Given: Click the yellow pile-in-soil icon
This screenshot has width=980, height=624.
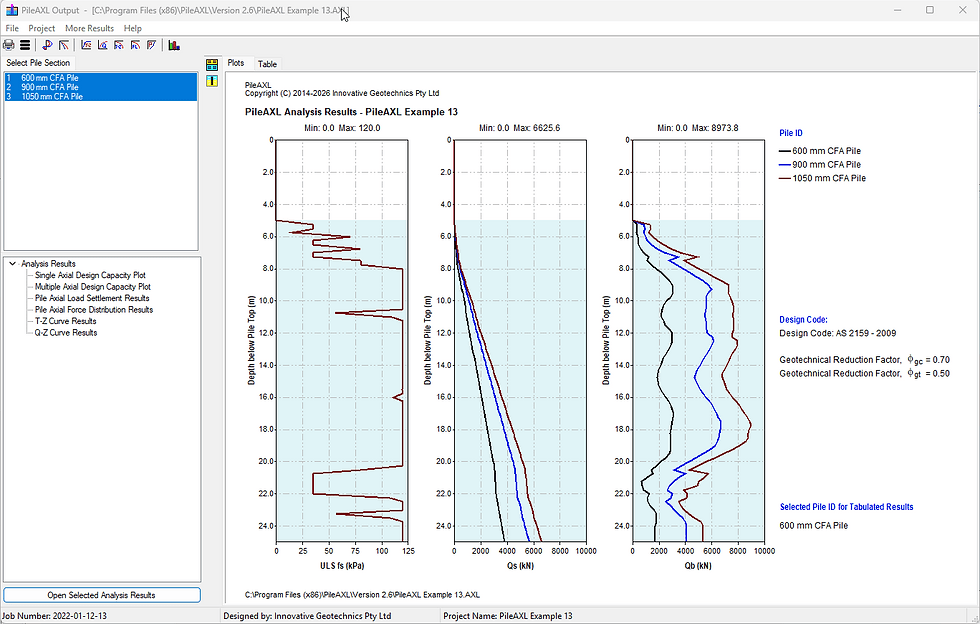Looking at the screenshot, I should click(212, 81).
